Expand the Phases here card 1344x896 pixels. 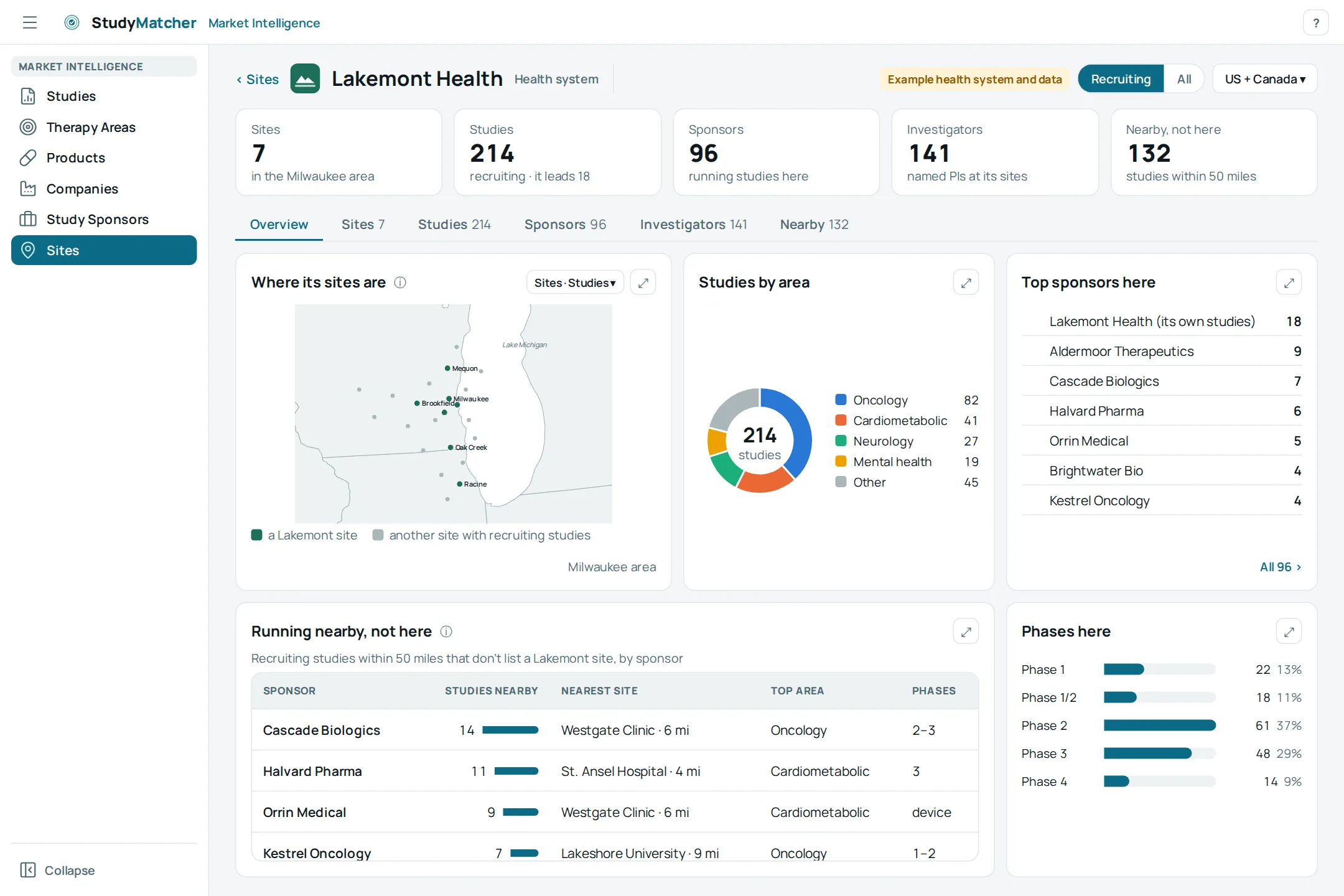(x=1289, y=632)
